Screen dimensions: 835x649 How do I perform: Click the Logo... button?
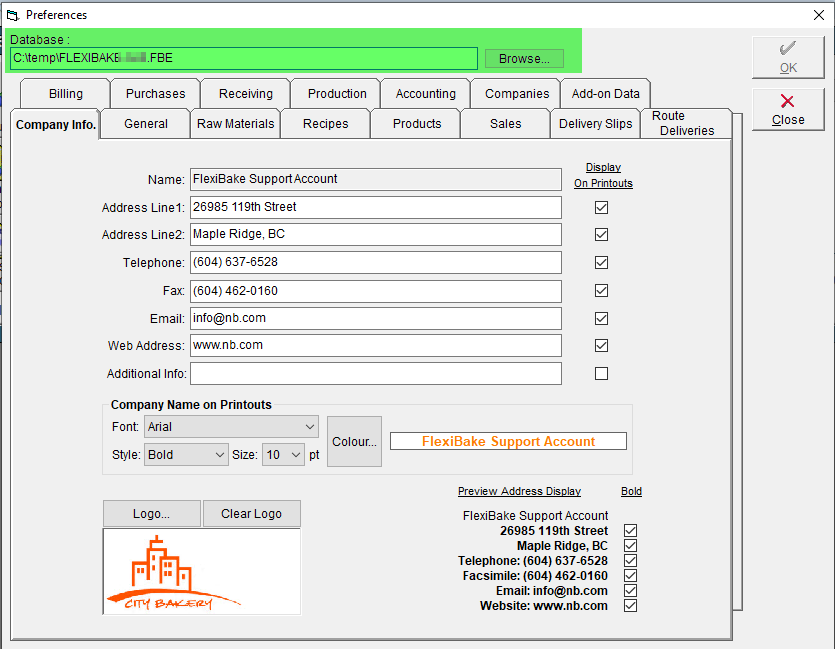[x=152, y=514]
